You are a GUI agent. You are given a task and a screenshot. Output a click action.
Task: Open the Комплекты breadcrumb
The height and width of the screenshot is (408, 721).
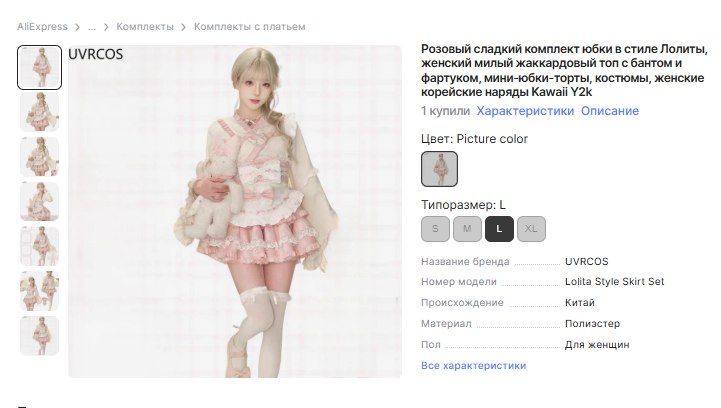(145, 27)
